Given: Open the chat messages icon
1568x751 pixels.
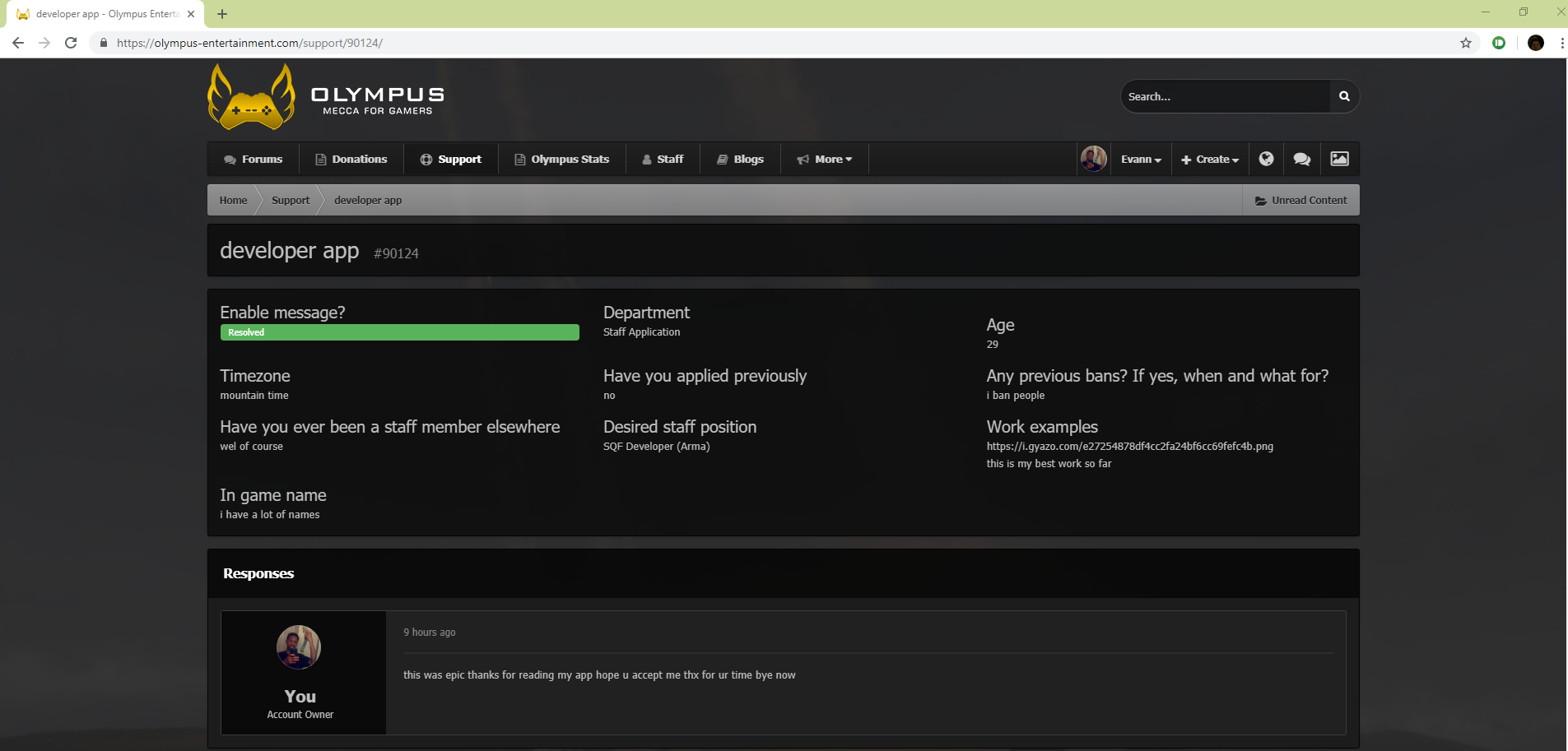Looking at the screenshot, I should click(1302, 159).
